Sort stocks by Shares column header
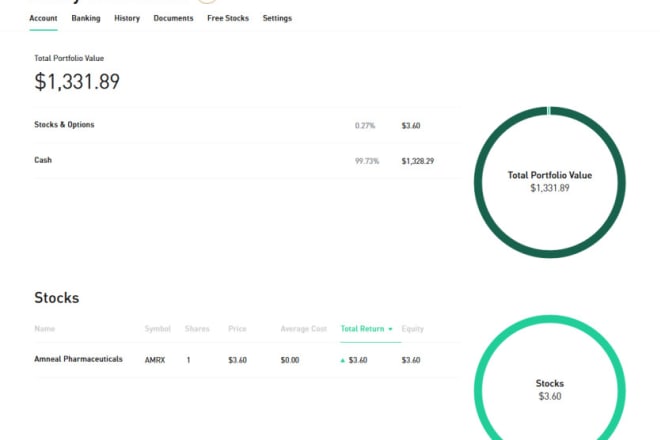Viewport: 660px width, 440px height. [x=197, y=328]
